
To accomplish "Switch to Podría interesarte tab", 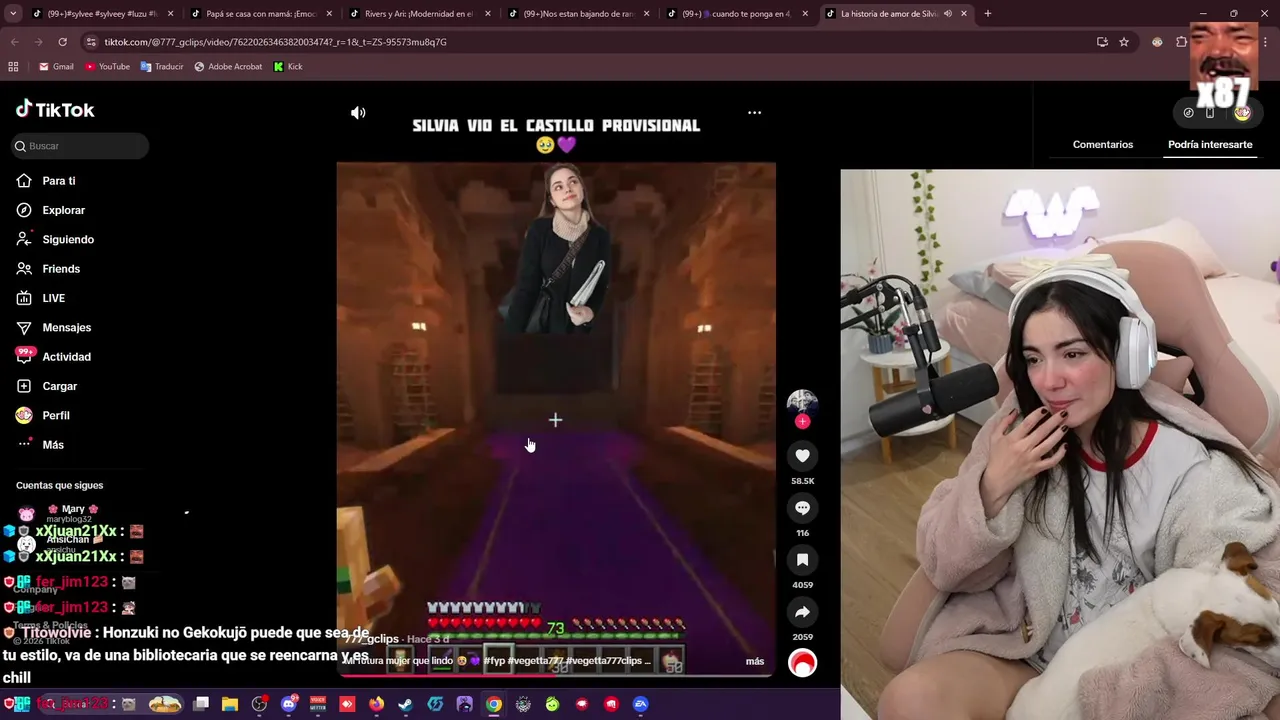I will click(1210, 145).
